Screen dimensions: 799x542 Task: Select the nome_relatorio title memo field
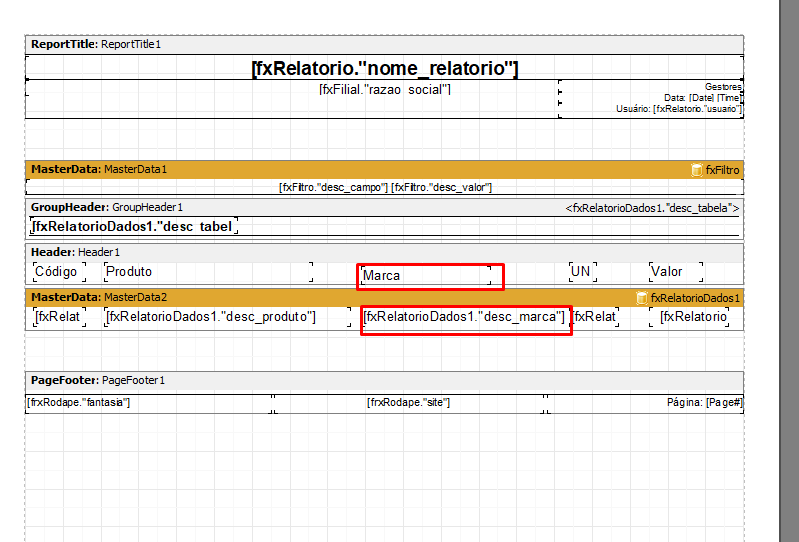pos(384,69)
